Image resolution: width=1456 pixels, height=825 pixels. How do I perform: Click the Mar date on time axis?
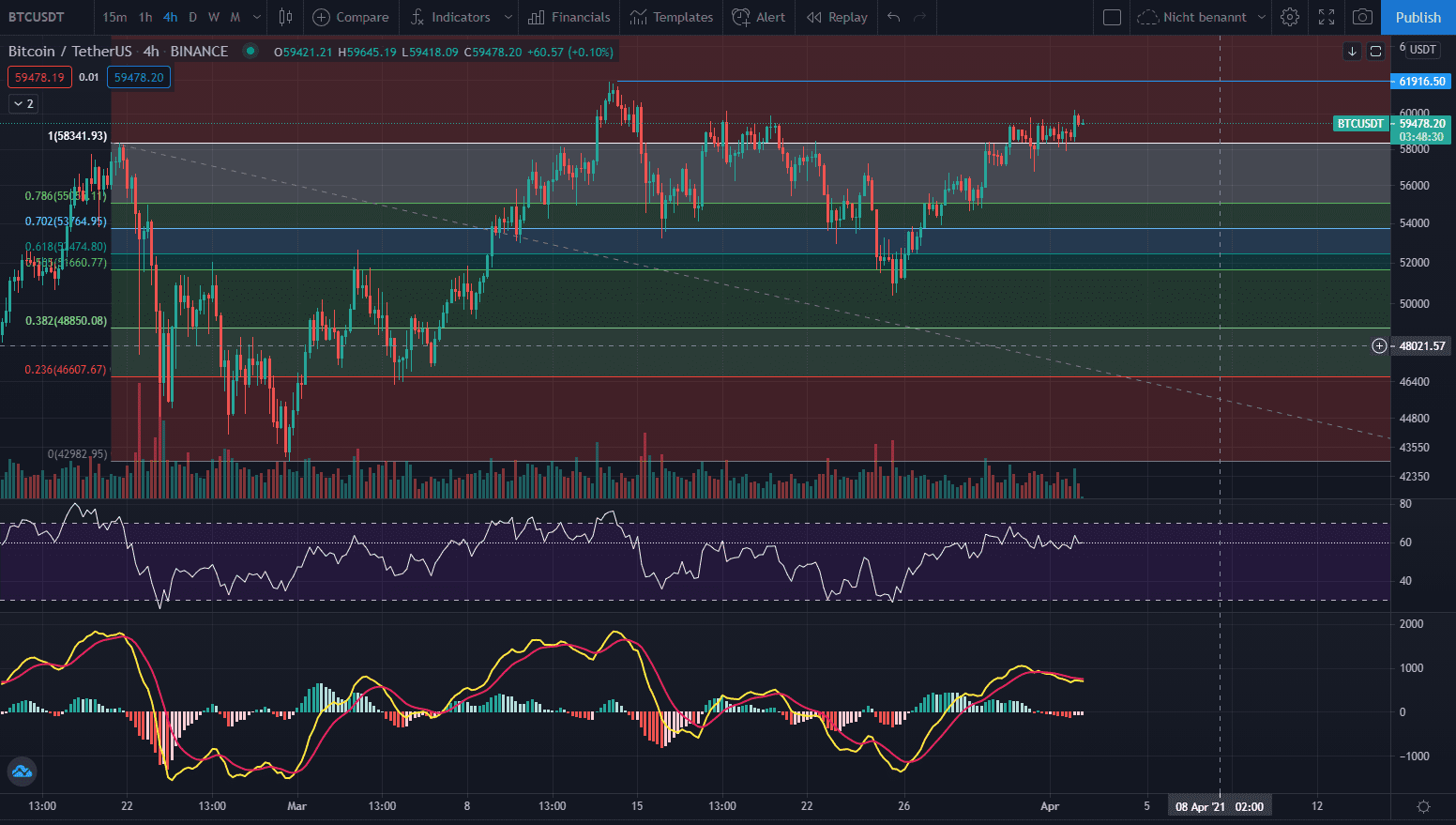(296, 805)
